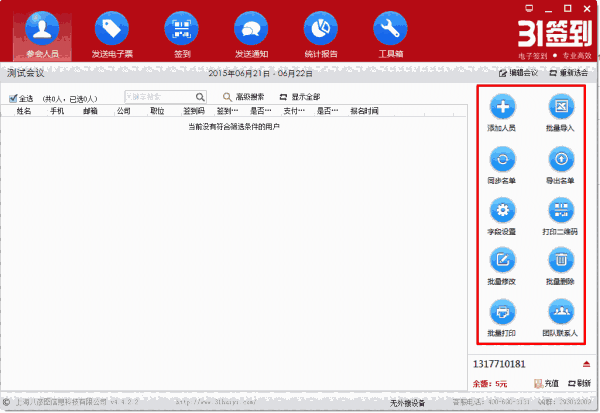Open 字段设置 field settings gear icon
Screen dimensions: 600x413
(x=502, y=210)
